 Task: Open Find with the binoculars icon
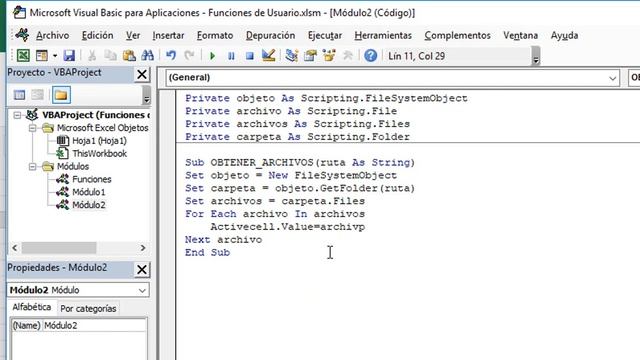pos(147,56)
